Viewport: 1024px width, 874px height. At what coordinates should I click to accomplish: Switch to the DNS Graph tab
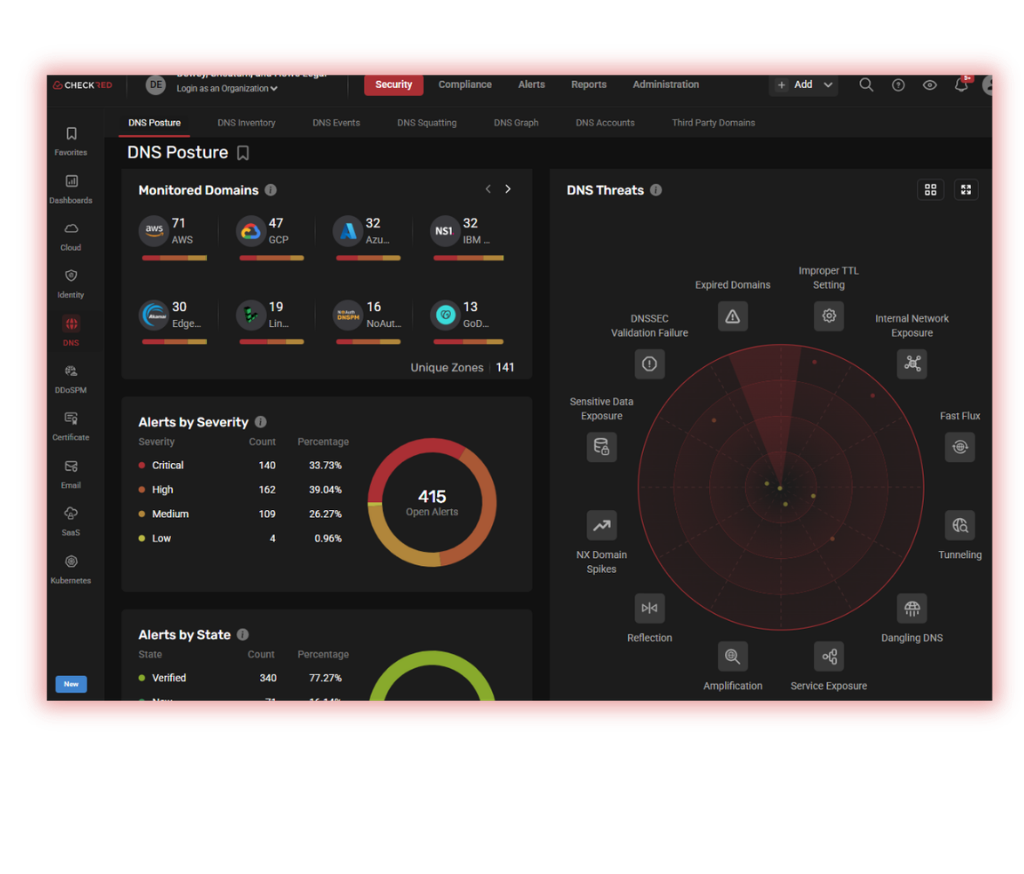click(516, 123)
